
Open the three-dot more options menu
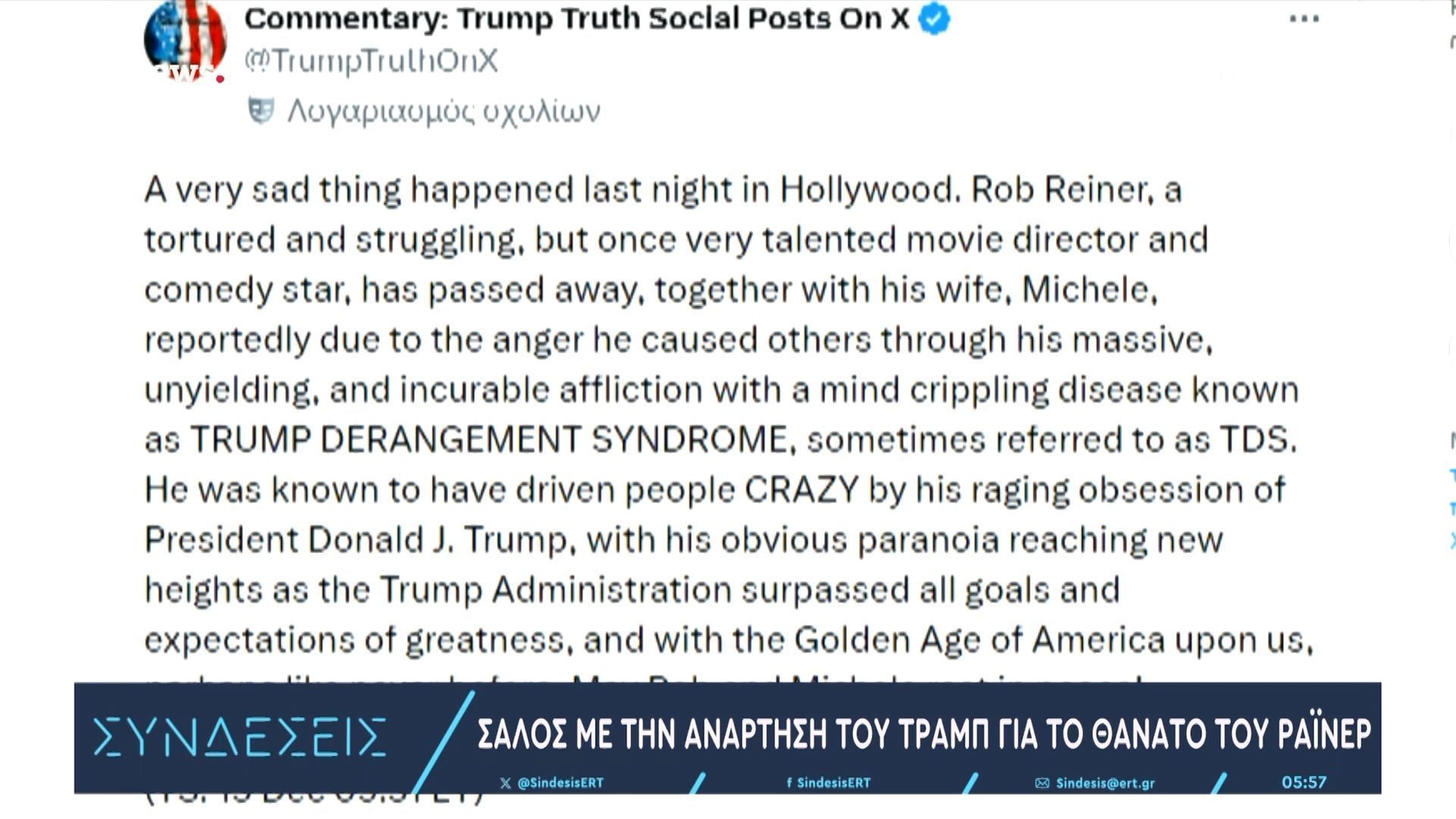[1304, 20]
